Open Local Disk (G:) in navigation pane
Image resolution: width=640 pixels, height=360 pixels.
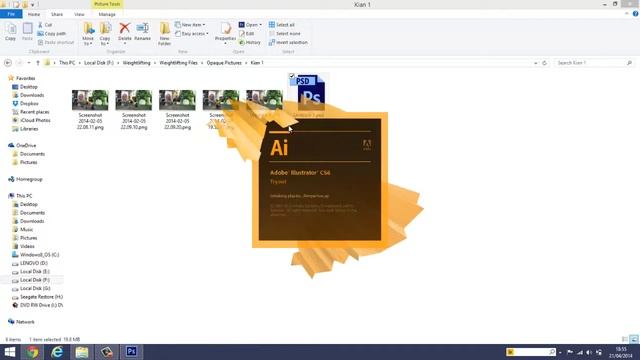click(35, 288)
